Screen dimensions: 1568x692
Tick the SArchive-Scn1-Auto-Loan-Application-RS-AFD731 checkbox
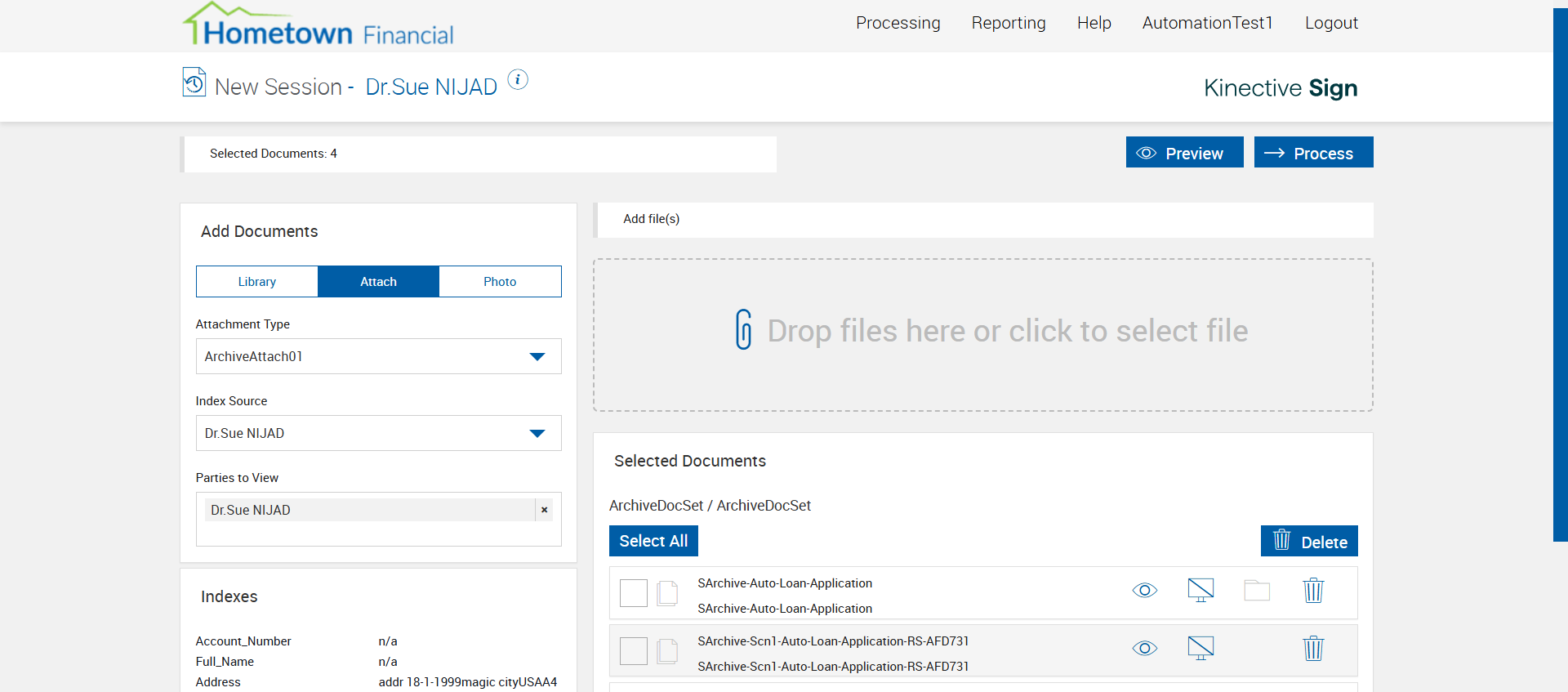pyautogui.click(x=634, y=651)
